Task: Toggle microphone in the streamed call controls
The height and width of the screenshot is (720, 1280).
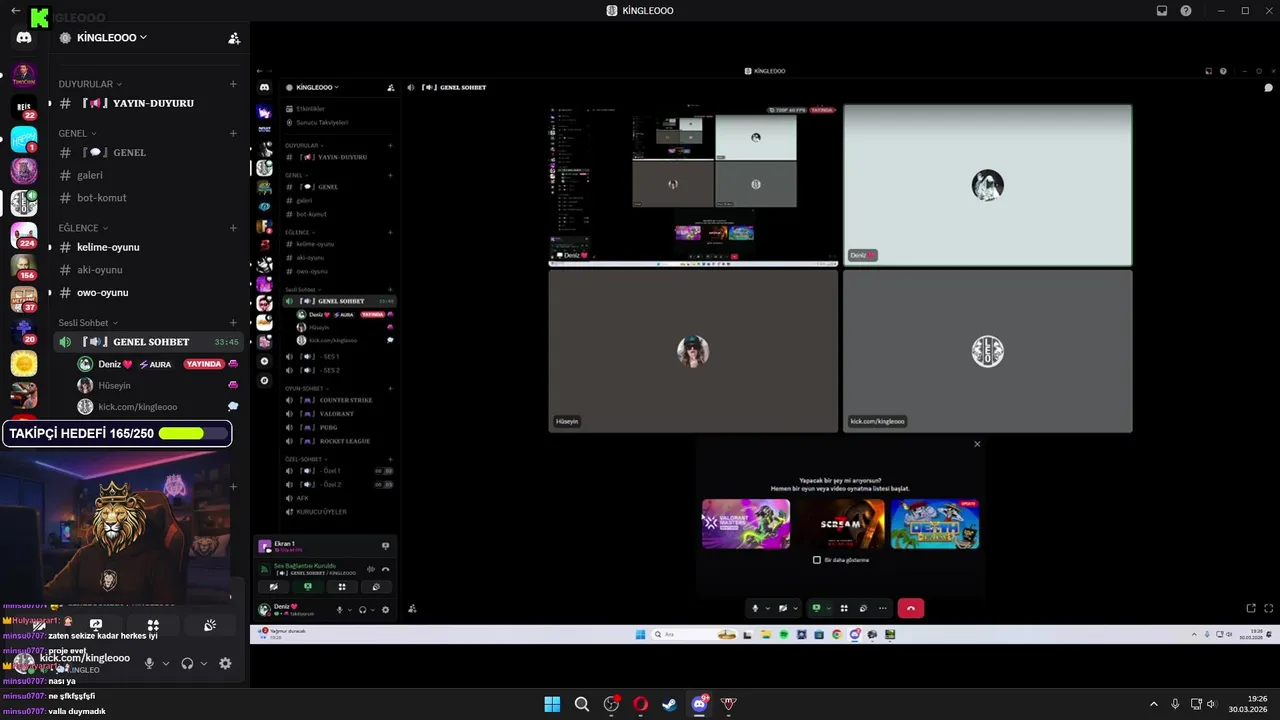Action: [x=756, y=608]
